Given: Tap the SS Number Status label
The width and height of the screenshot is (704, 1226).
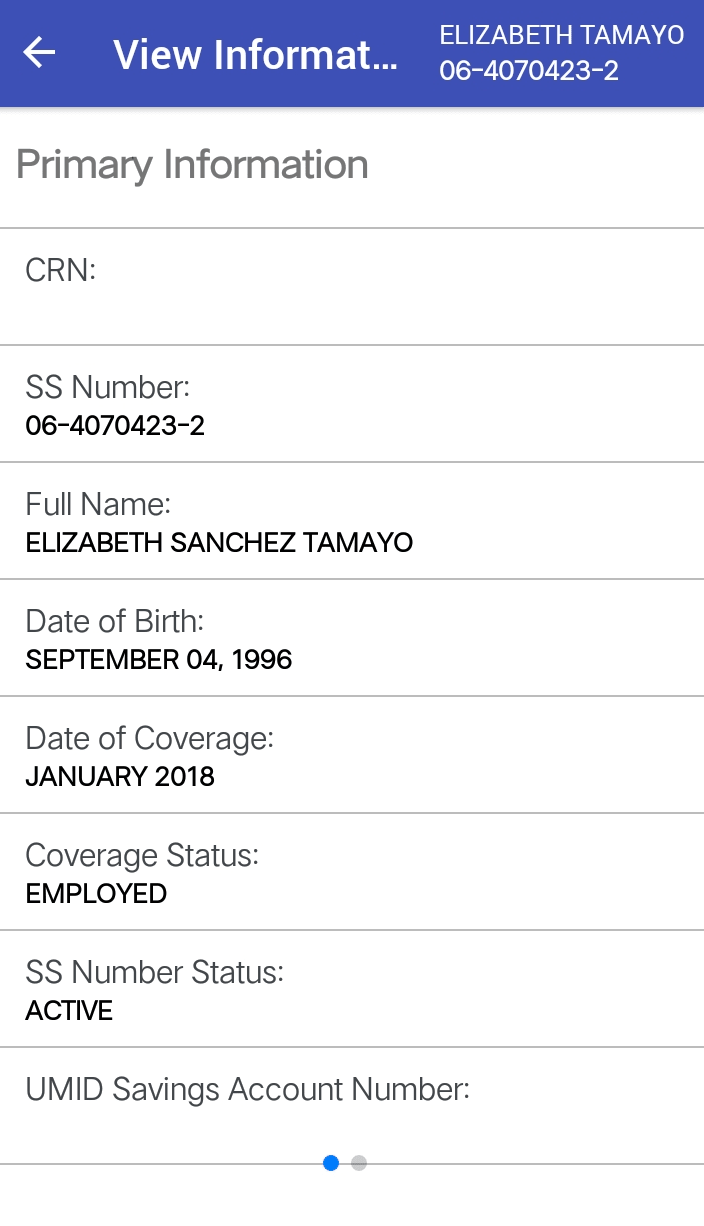Looking at the screenshot, I should click(154, 972).
